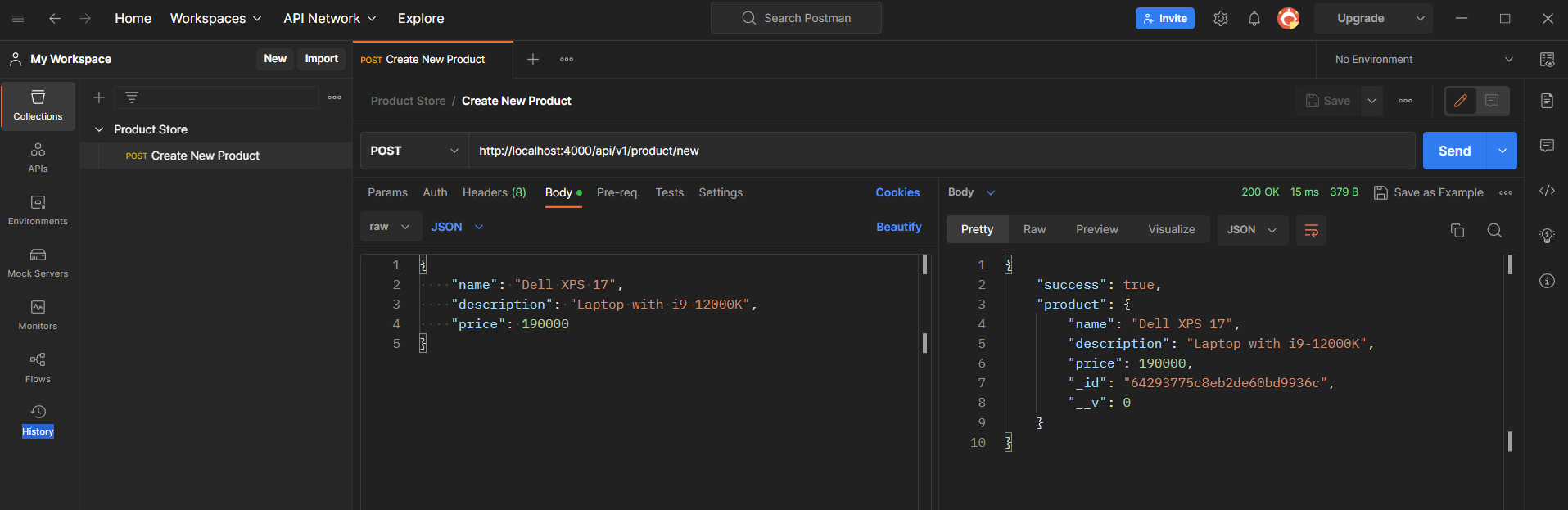Open the code snippet panel icon
Screen dimensions: 1568x510
click(1546, 191)
